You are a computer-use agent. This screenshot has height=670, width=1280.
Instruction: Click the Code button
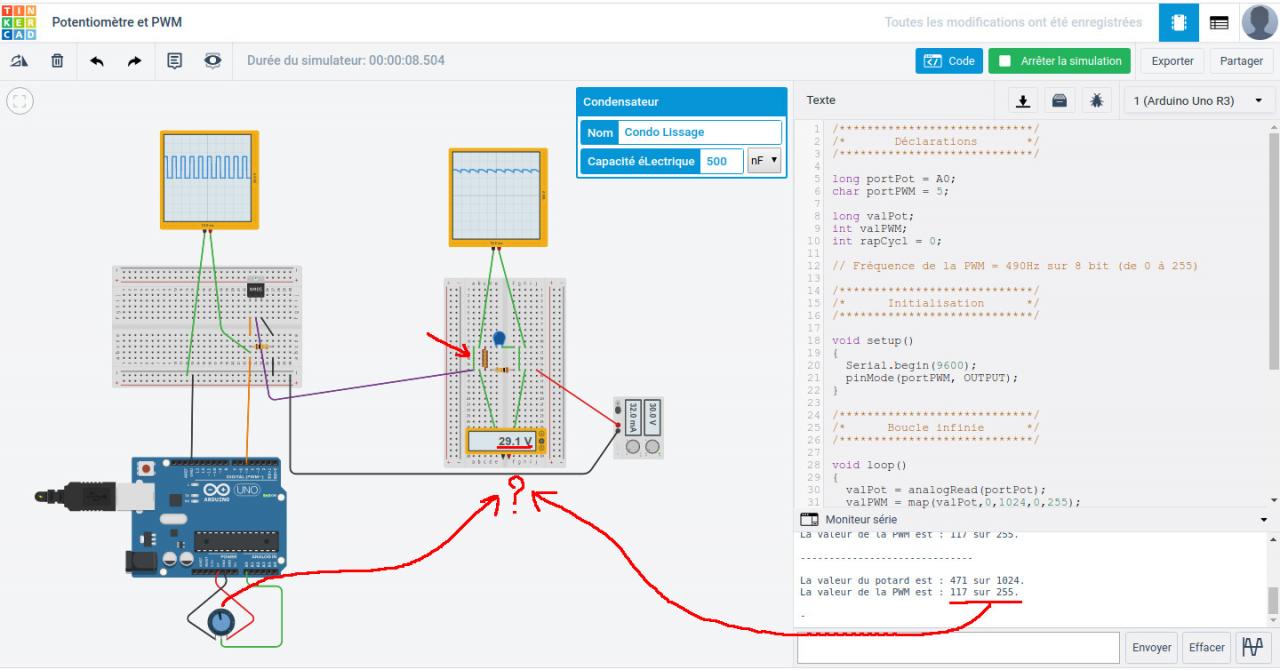(949, 61)
